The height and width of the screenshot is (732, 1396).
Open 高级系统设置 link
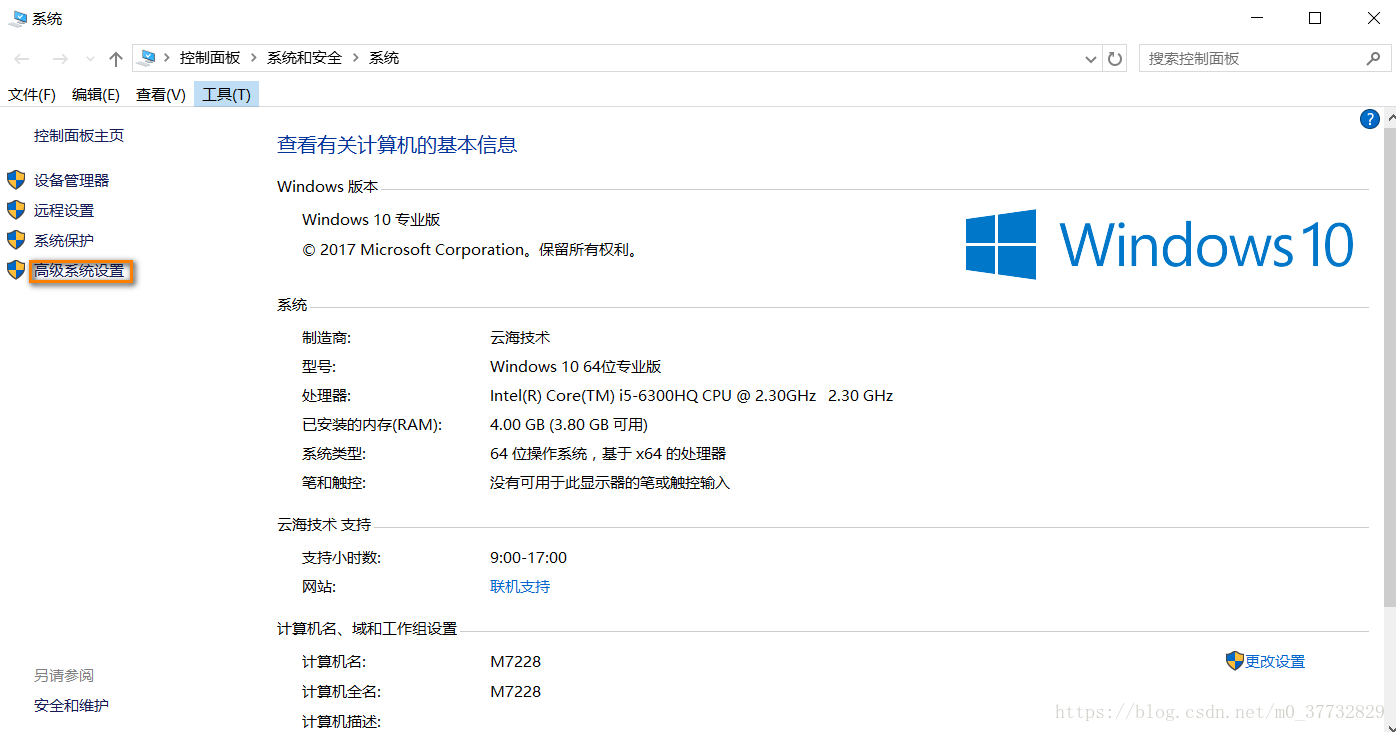(80, 270)
